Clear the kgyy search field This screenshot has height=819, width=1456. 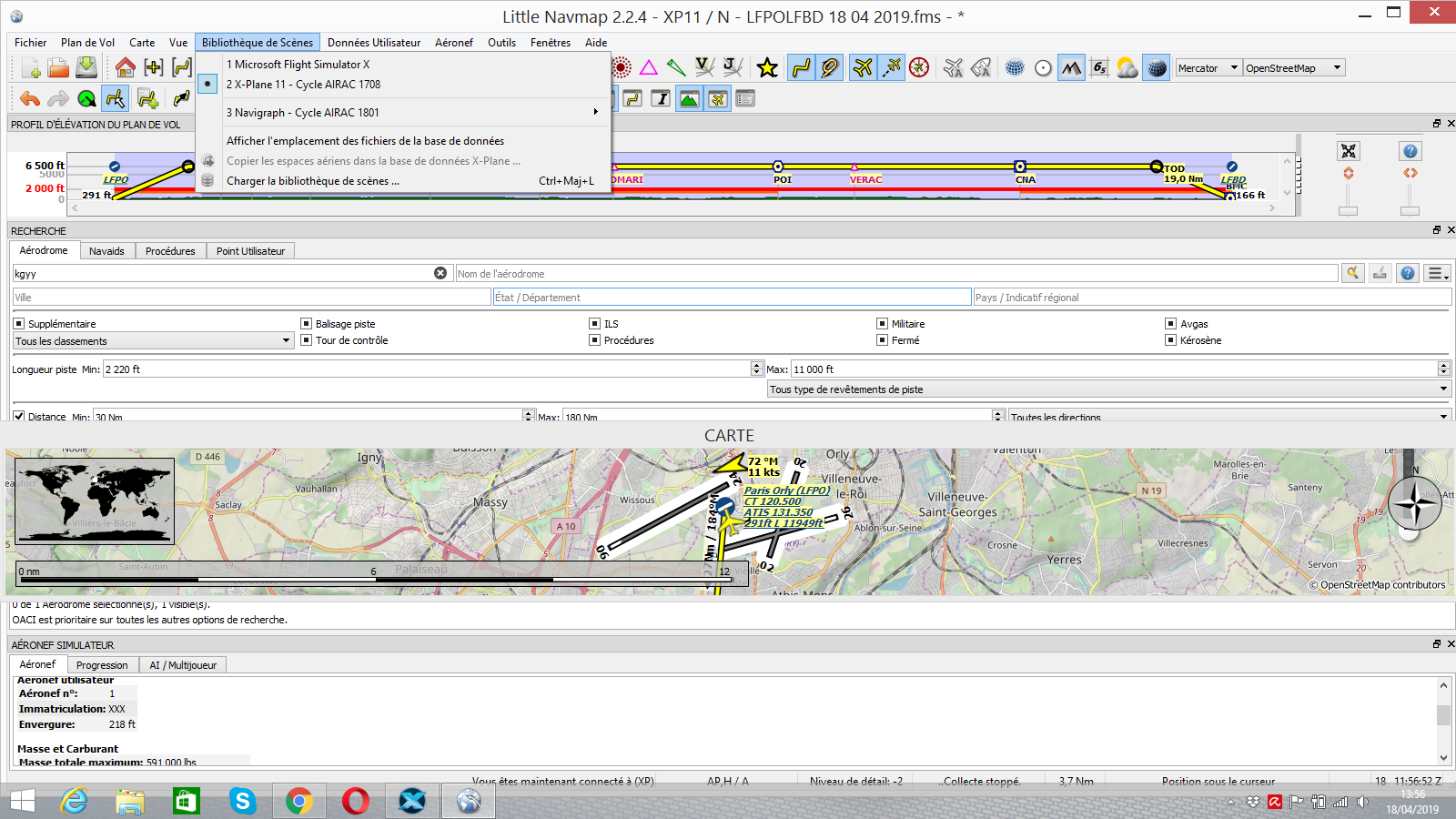point(440,273)
